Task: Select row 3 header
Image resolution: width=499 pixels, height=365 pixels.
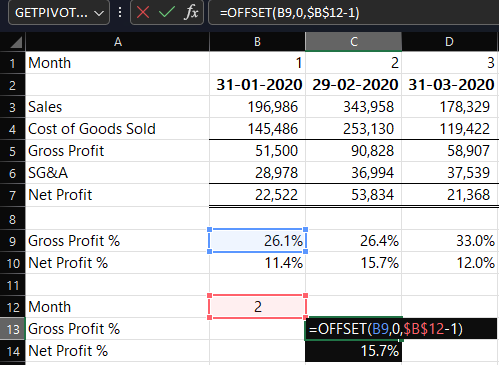Action: (12, 107)
